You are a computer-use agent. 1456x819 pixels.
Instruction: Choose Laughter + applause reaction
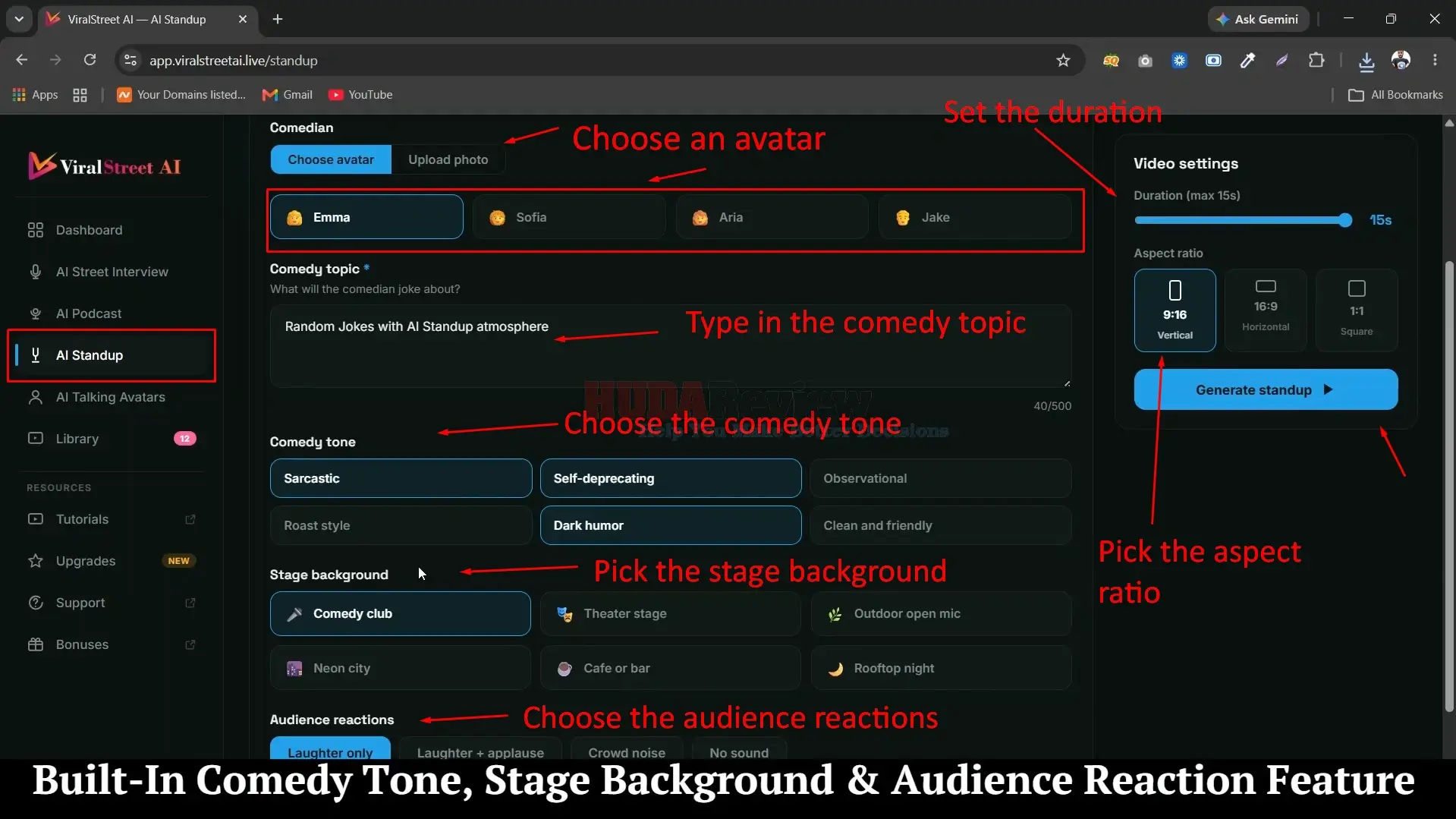click(480, 748)
